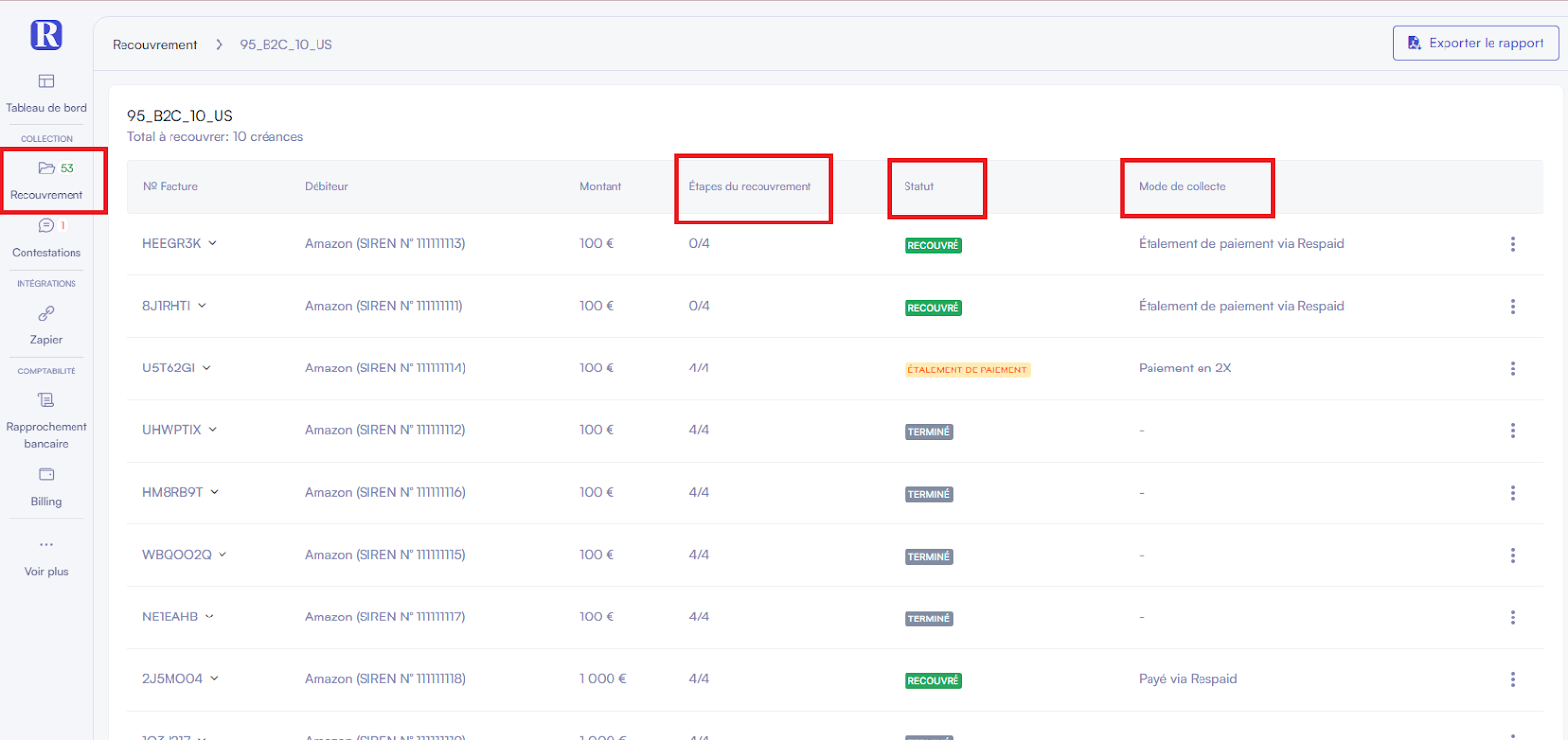Screen dimensions: 1568x740
Task: Open the Billing card icon
Action: 46,474
